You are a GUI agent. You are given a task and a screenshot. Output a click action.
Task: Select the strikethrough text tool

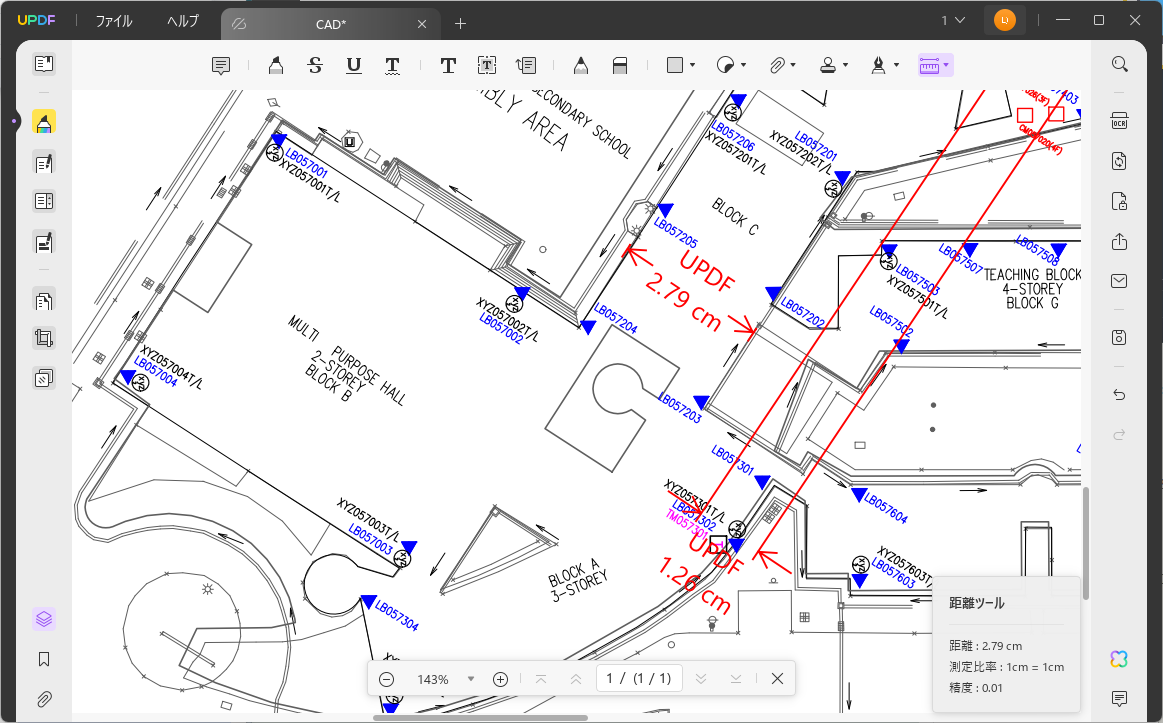tap(315, 64)
